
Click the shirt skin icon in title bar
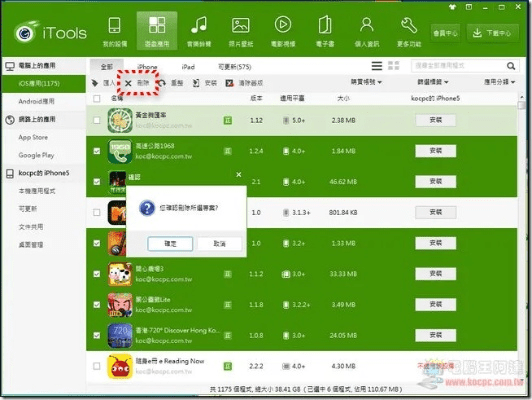tap(452, 7)
